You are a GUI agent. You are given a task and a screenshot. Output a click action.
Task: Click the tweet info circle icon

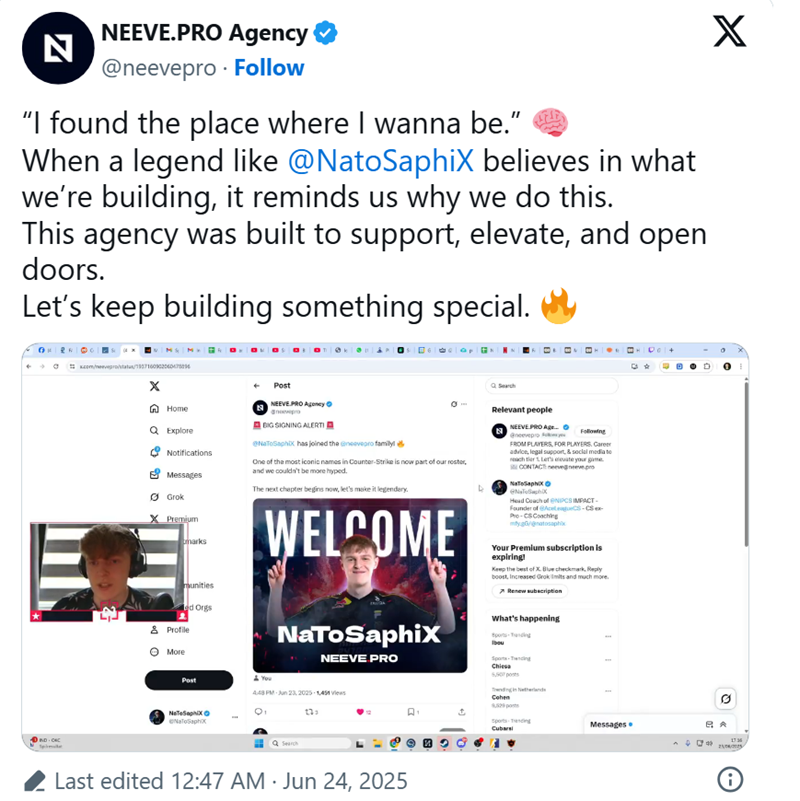[x=730, y=780]
